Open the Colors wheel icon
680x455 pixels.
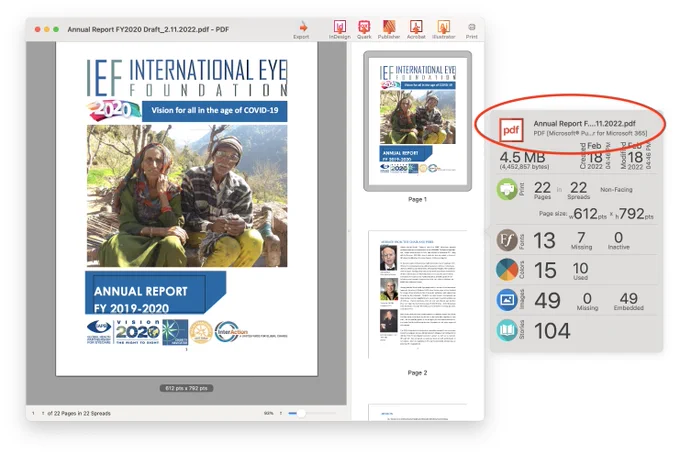pyautogui.click(x=507, y=270)
